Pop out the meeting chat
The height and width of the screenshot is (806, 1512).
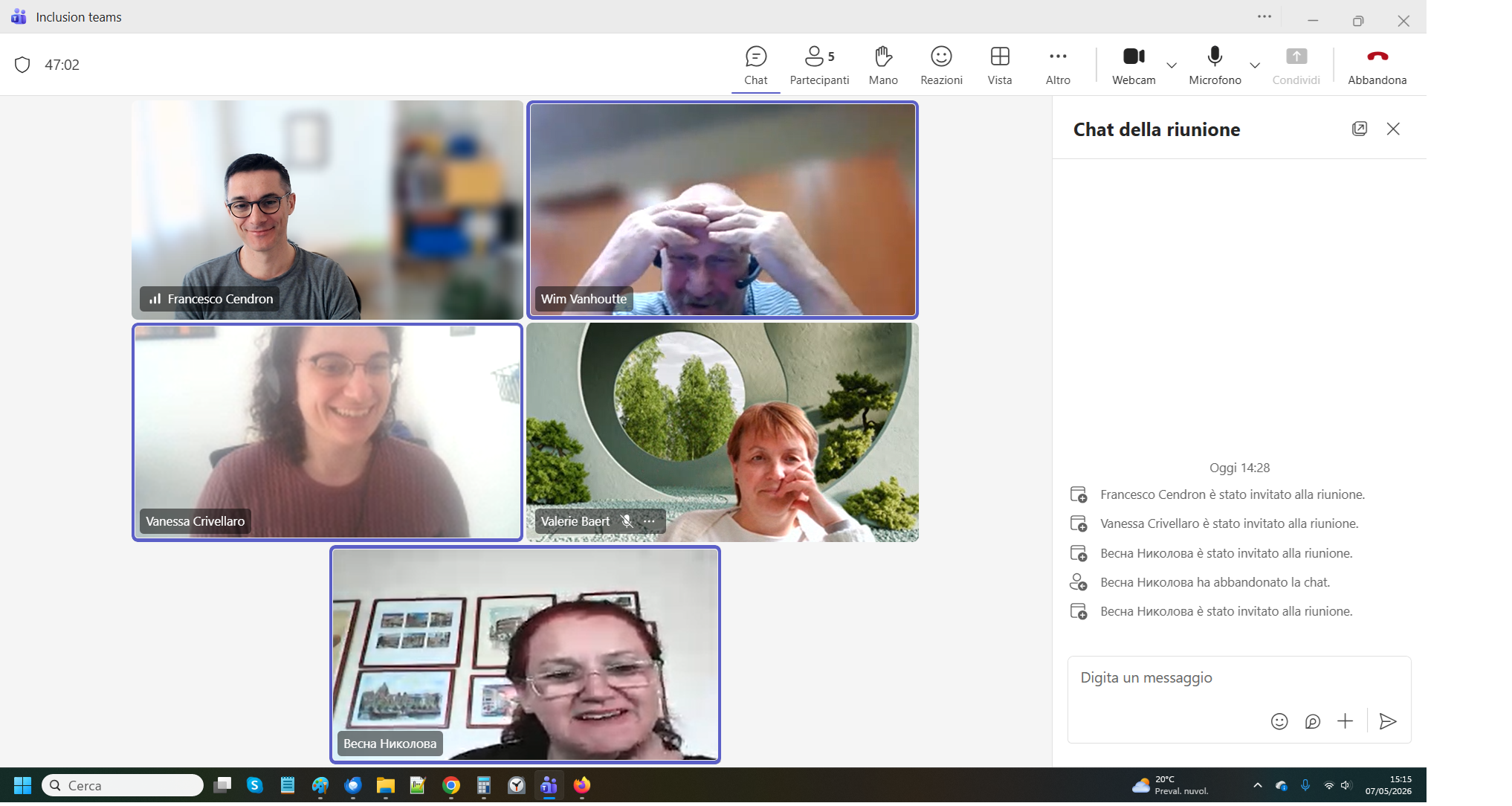click(x=1359, y=129)
